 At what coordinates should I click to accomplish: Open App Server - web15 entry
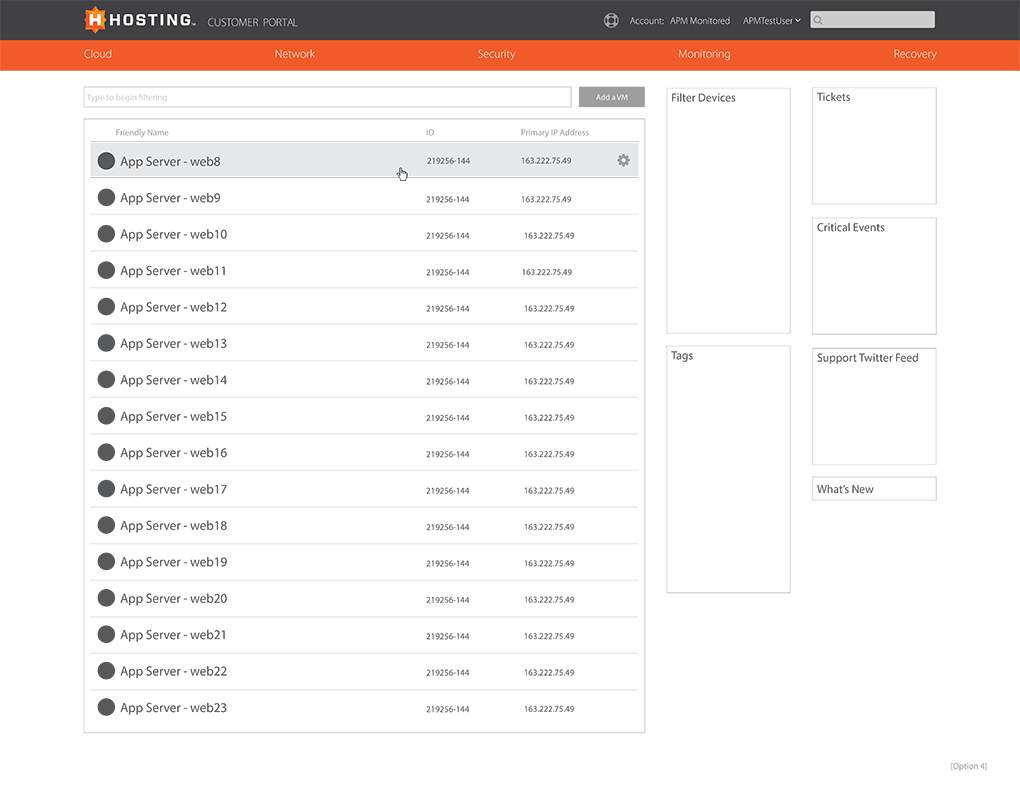click(173, 416)
